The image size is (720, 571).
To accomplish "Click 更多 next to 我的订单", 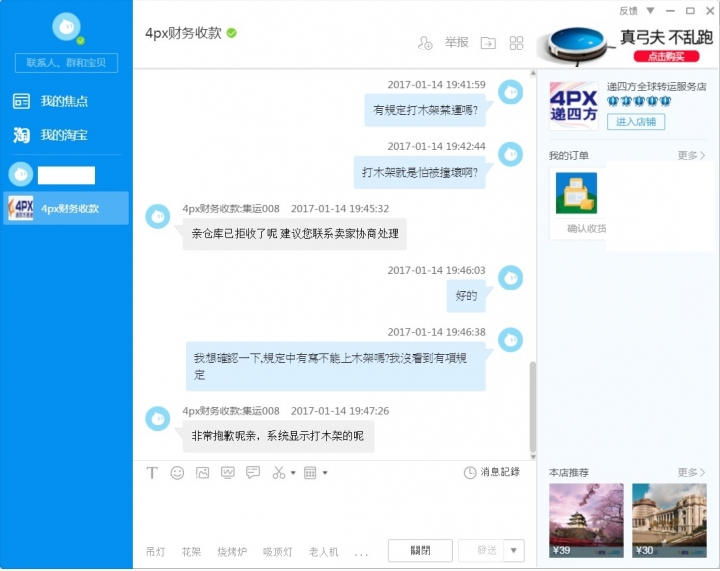I will coord(691,156).
